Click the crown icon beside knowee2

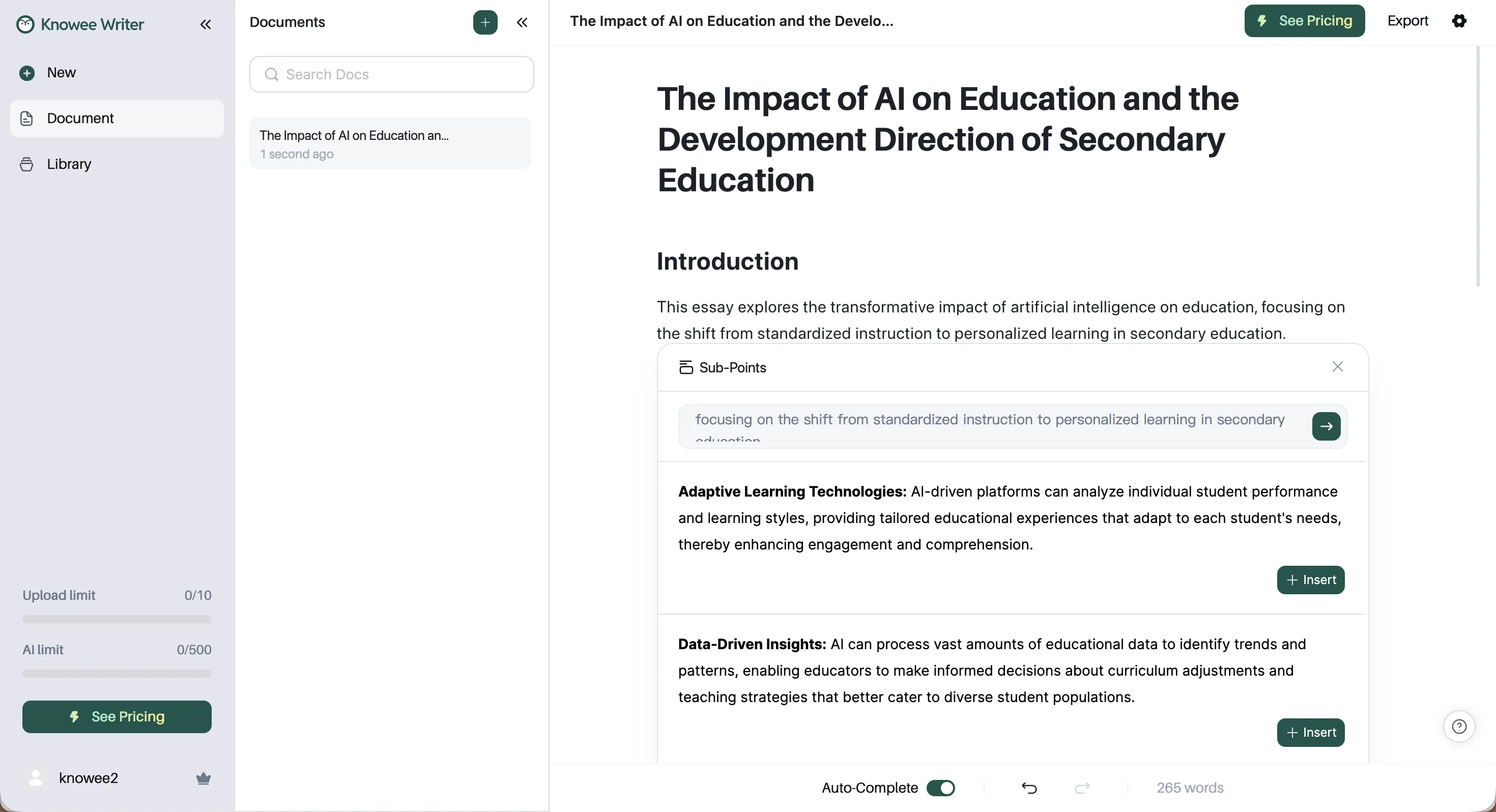203,778
